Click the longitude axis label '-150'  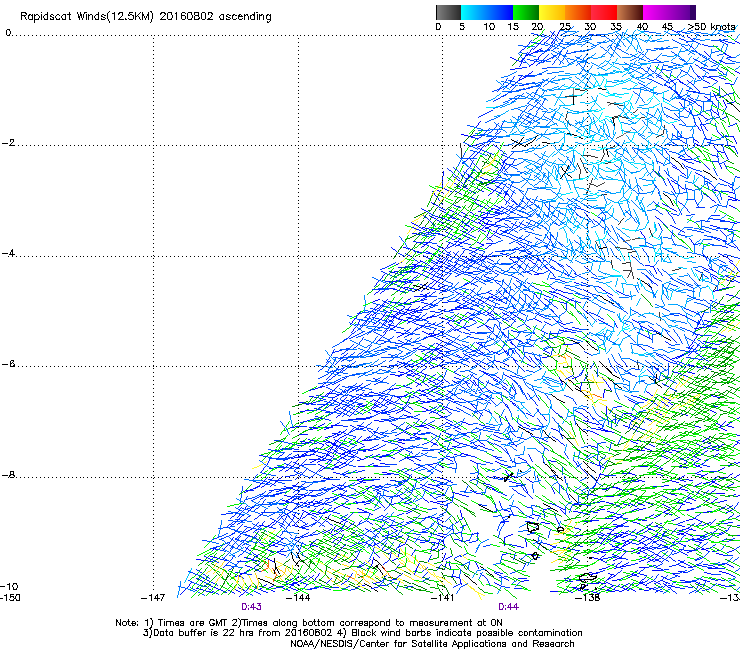(11, 597)
